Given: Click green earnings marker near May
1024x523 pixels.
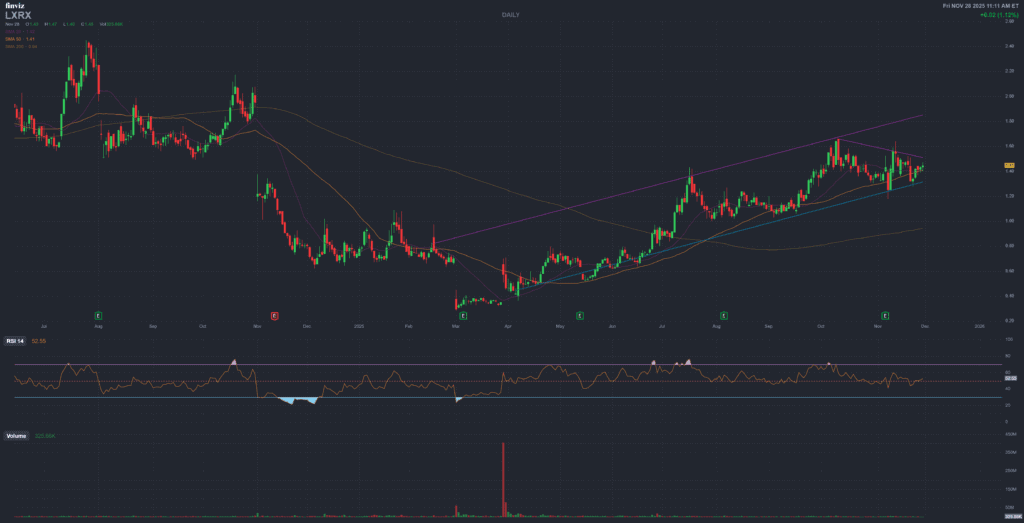Looking at the screenshot, I should (580, 315).
